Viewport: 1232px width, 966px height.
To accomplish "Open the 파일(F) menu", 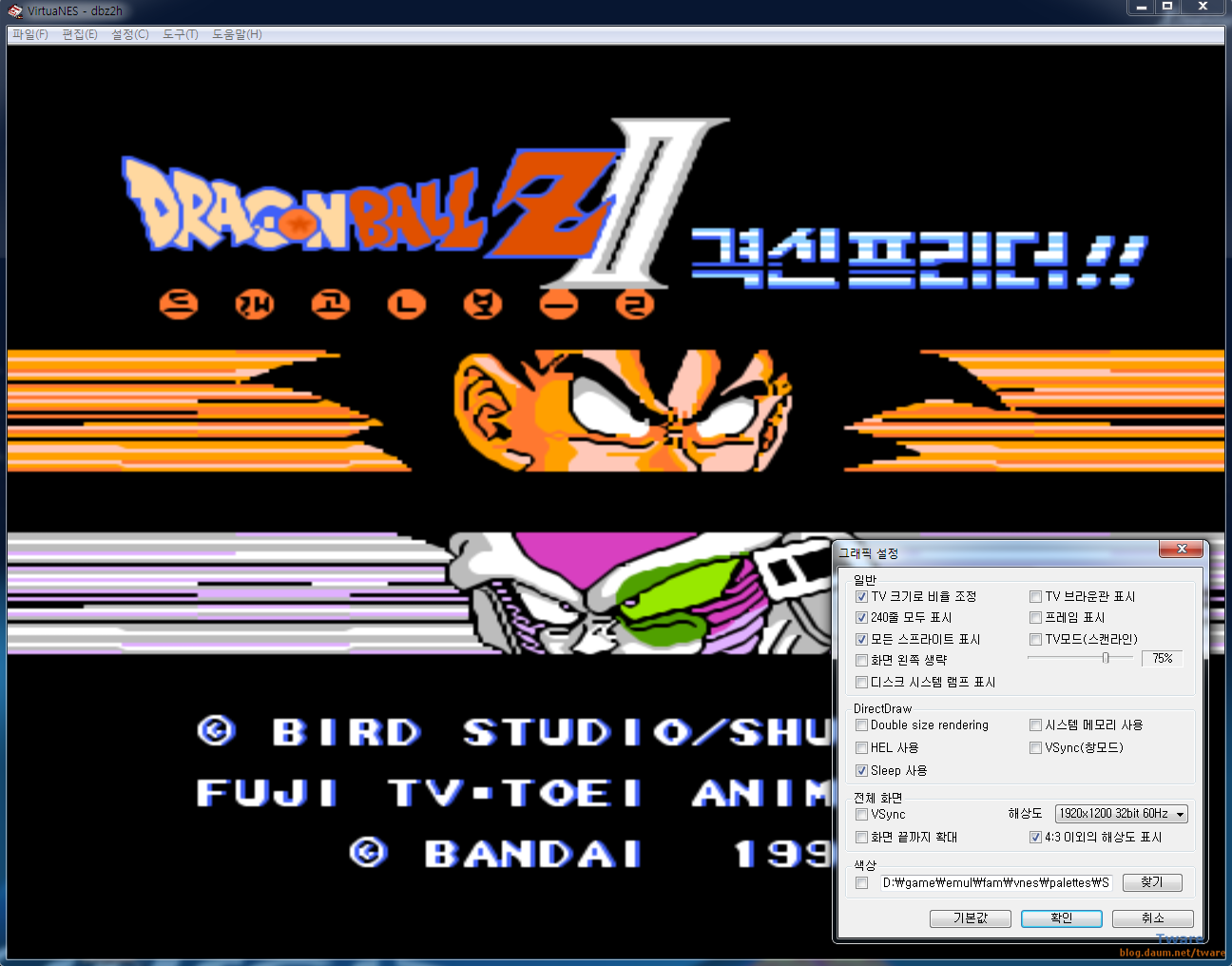I will (29, 34).
